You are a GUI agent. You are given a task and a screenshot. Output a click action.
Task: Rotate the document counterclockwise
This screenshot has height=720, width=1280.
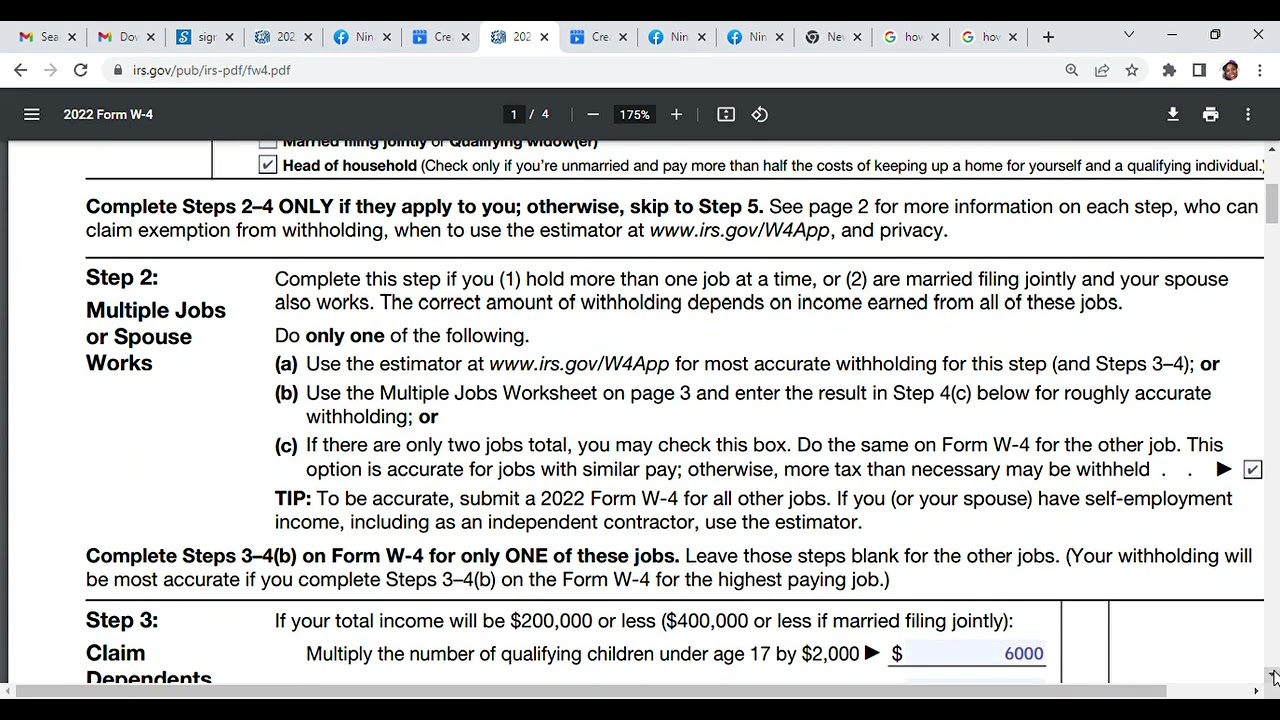760,115
